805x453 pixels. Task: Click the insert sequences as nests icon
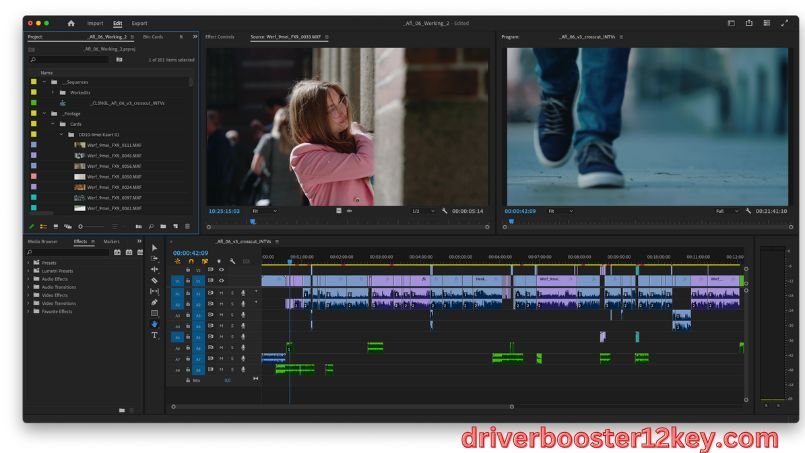pyautogui.click(x=177, y=261)
